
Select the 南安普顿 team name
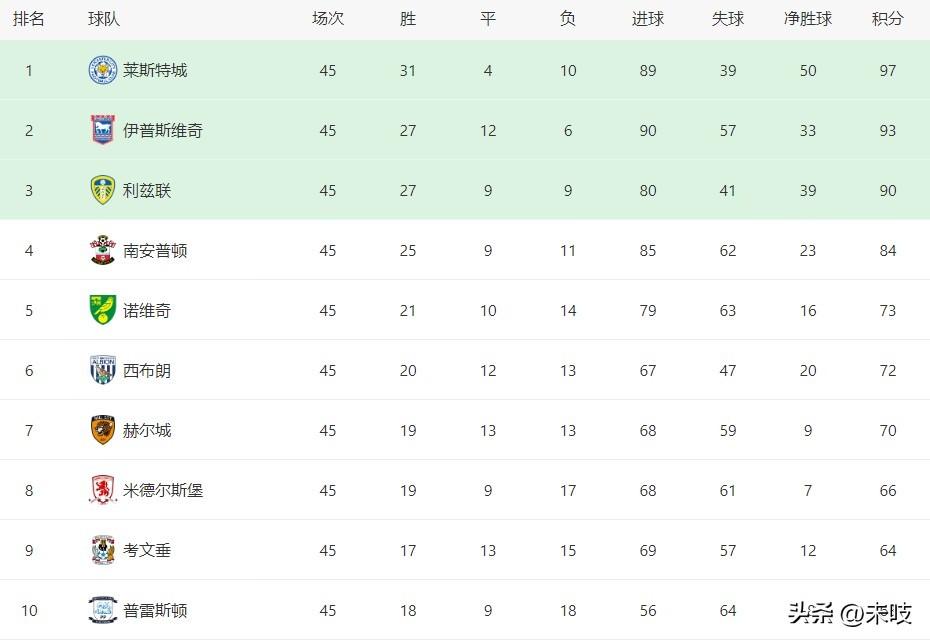155,251
